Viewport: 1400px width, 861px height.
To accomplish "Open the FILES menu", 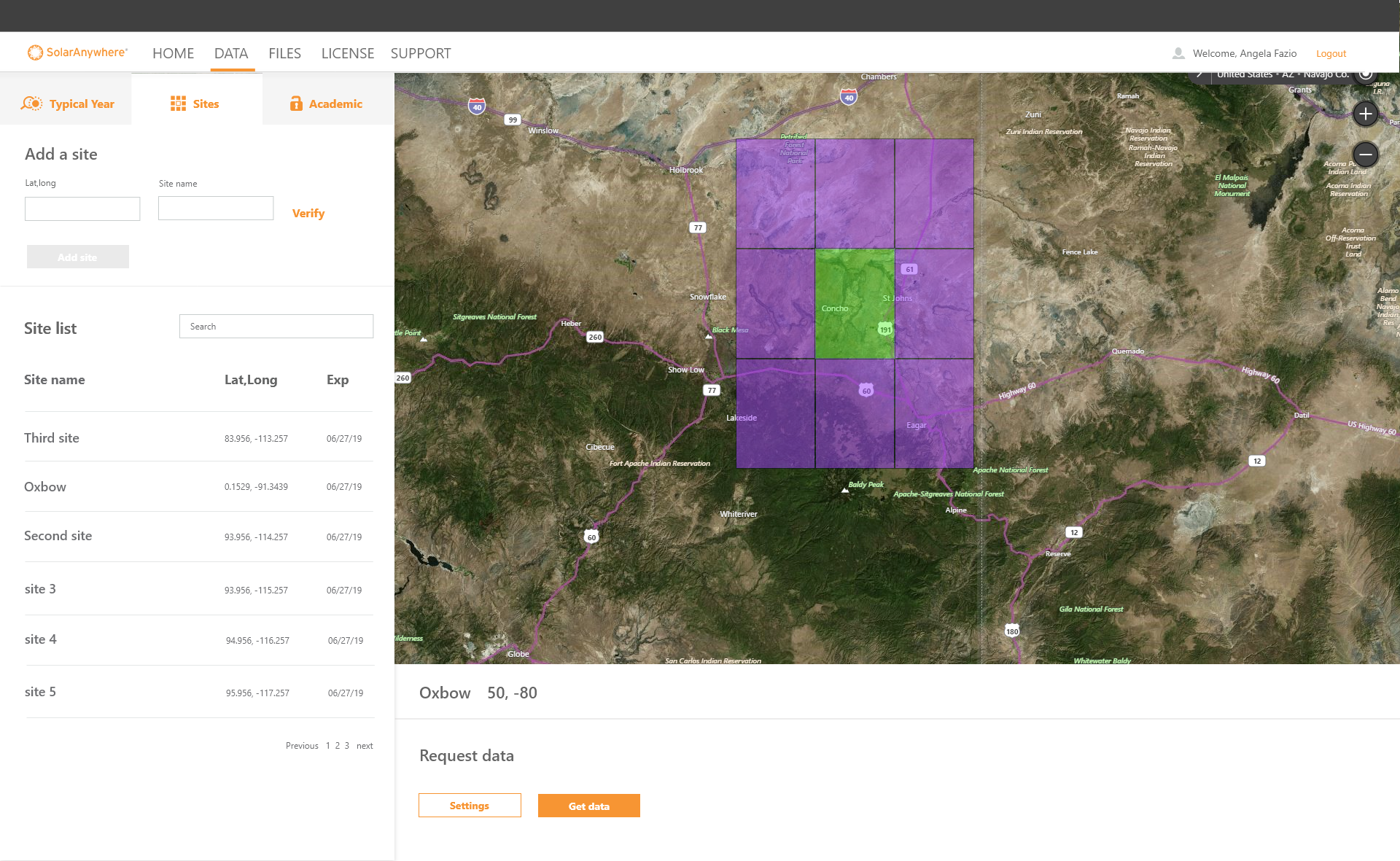I will [x=284, y=53].
